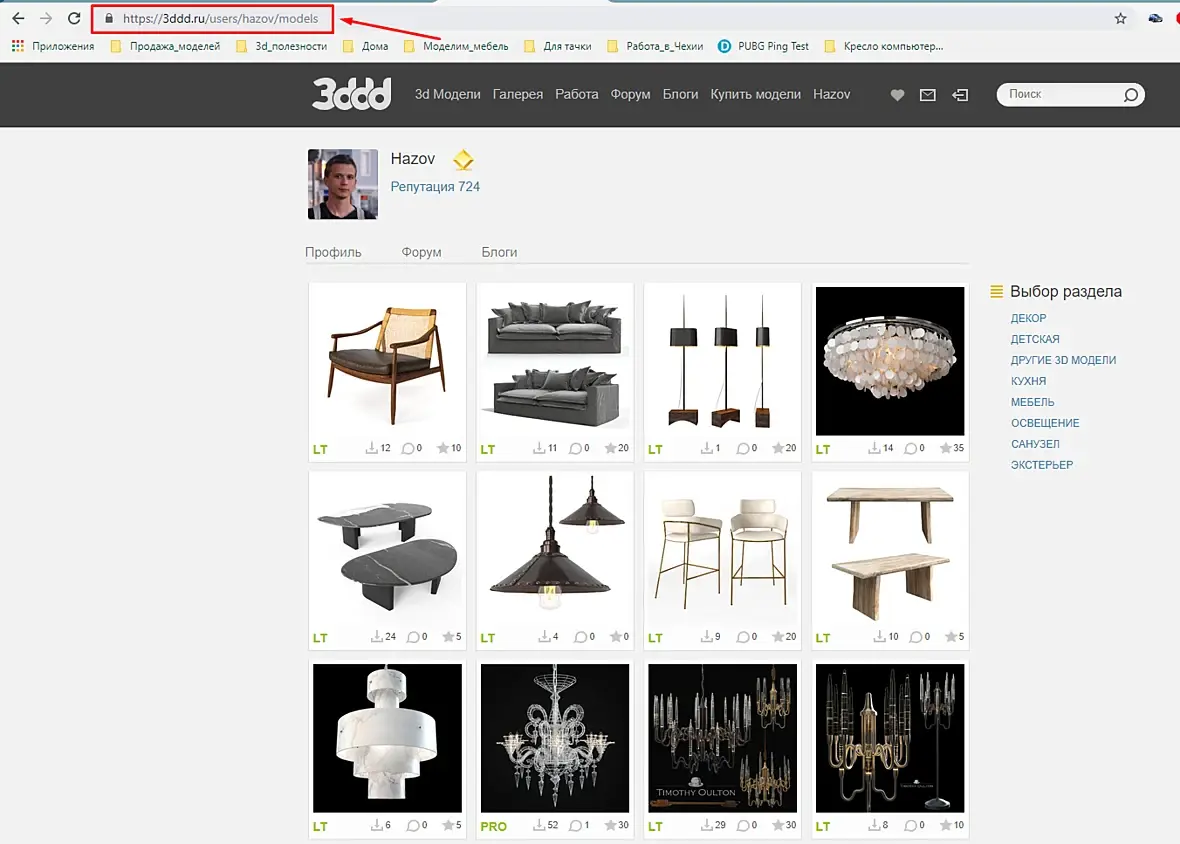Open the Продажа_моделей bookmark folder
1180x844 pixels.
pyautogui.click(x=166, y=46)
